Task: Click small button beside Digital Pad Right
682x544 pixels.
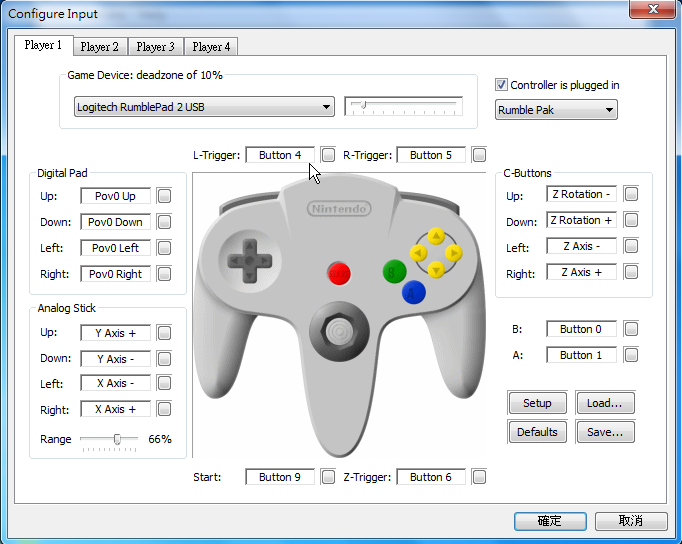Action: click(x=164, y=274)
